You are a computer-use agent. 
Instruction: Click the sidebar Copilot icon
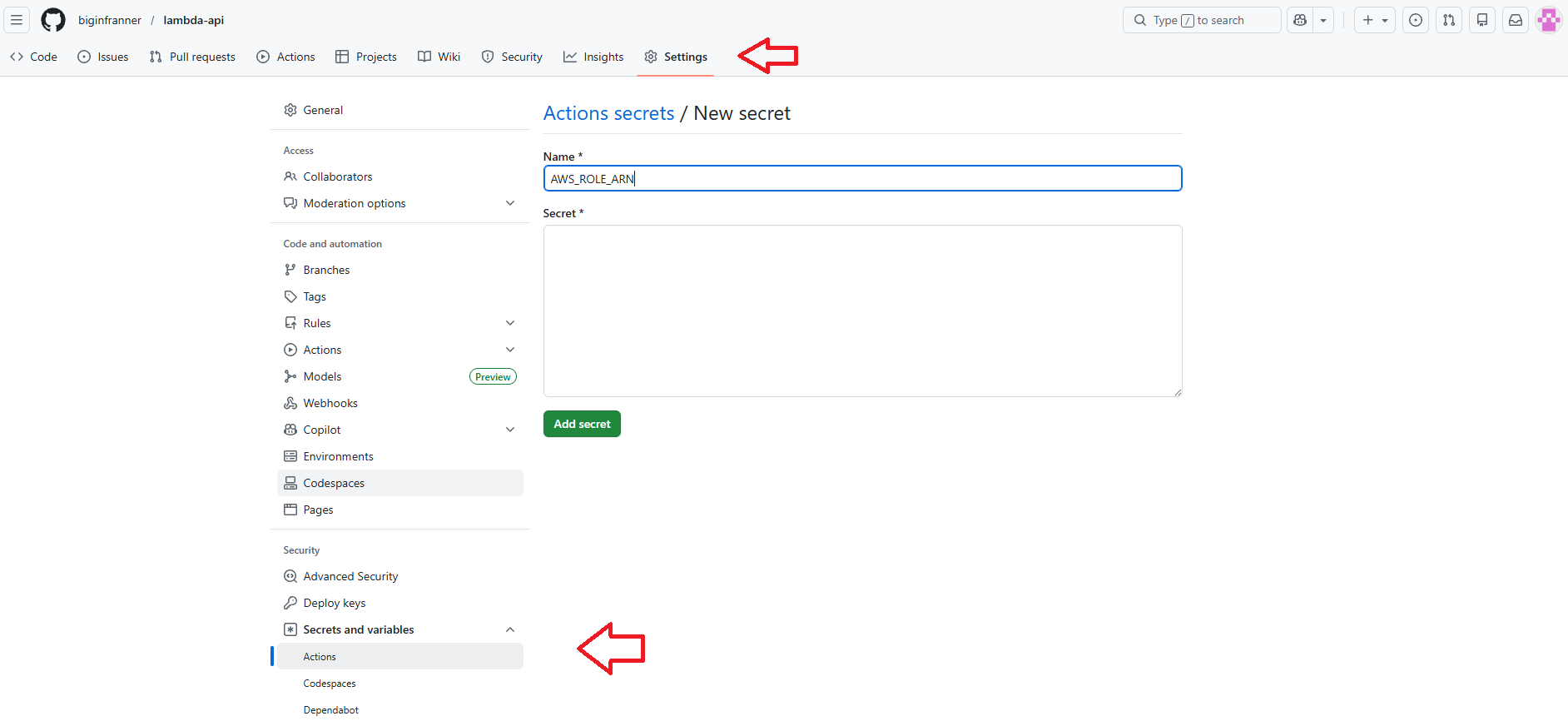pyautogui.click(x=290, y=430)
